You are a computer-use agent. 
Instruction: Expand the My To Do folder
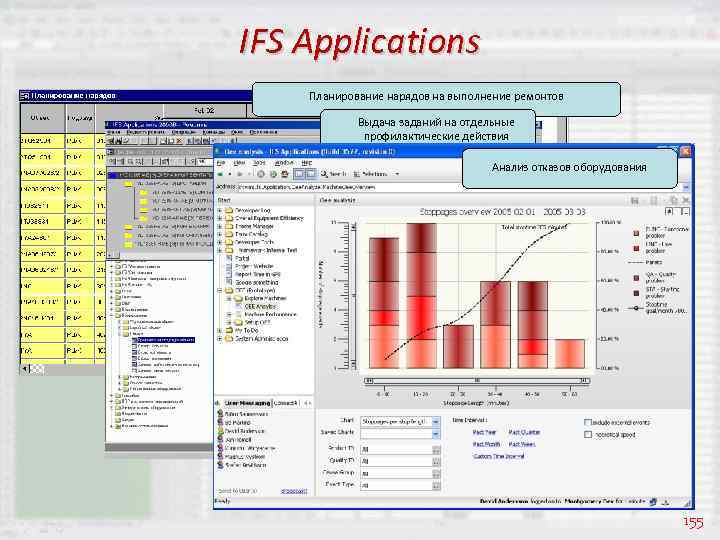[x=219, y=331]
